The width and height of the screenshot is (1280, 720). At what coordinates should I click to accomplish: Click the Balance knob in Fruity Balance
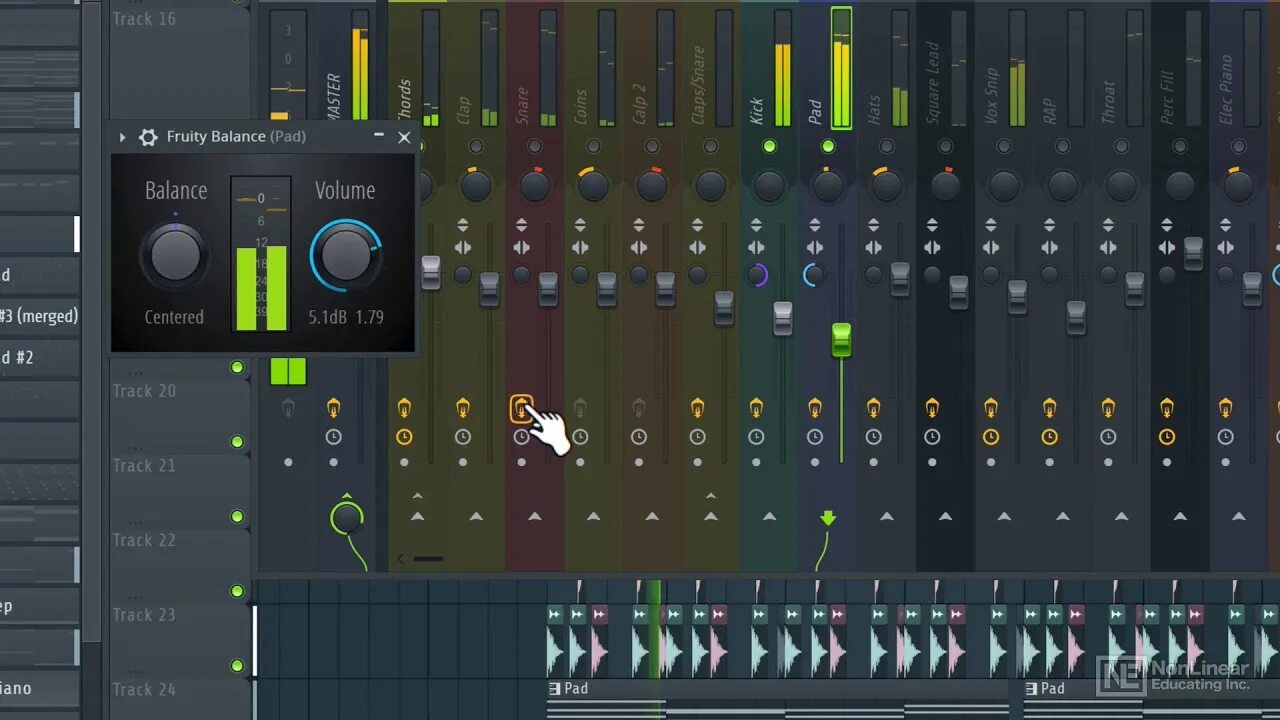coord(175,256)
